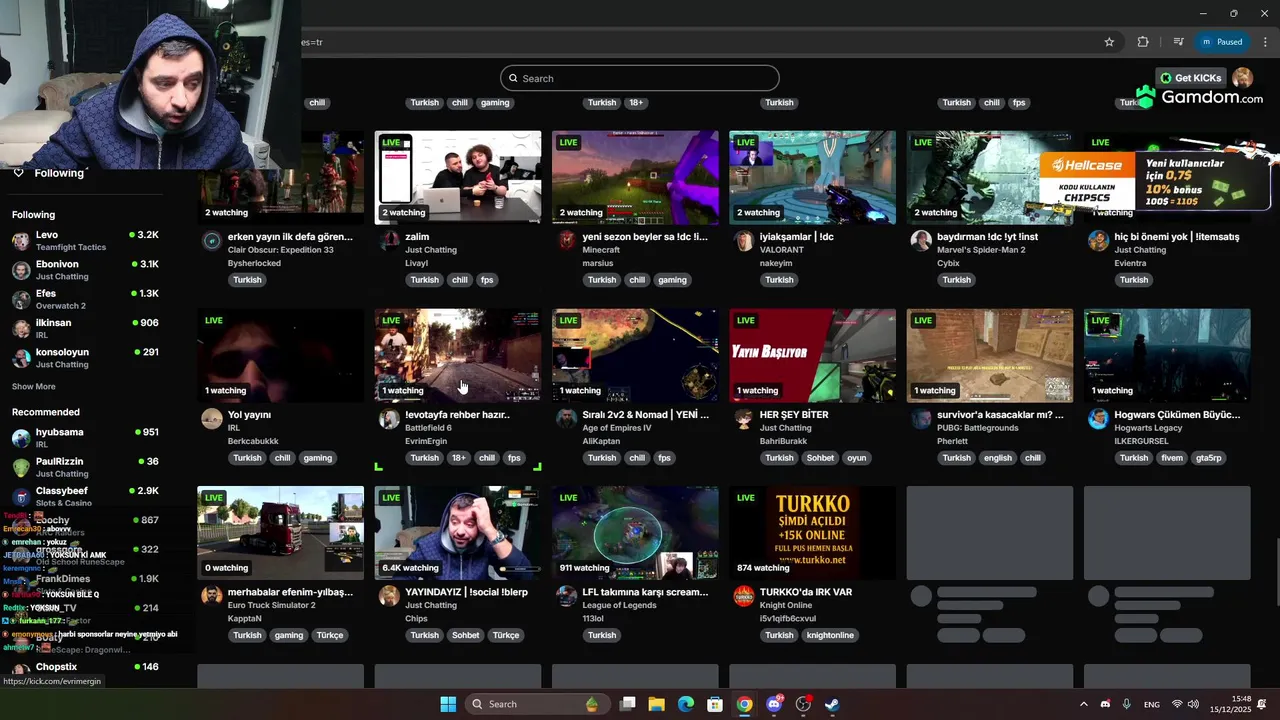The image size is (1280, 720).
Task: Open the volume control in the system tray
Action: click(x=1193, y=704)
